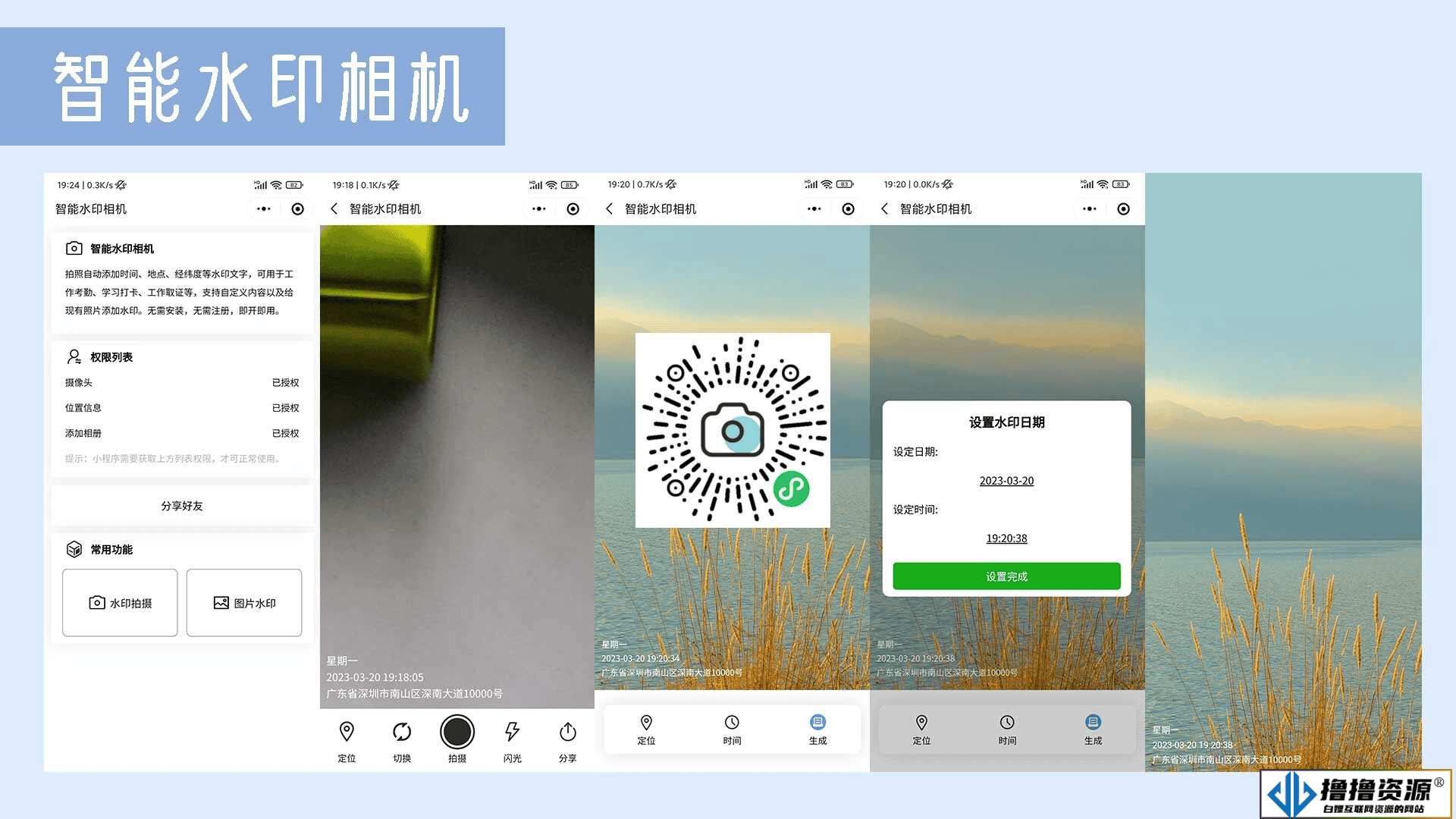Click the date field 2023-03-20 to edit
The image size is (1456, 819).
tap(1004, 481)
